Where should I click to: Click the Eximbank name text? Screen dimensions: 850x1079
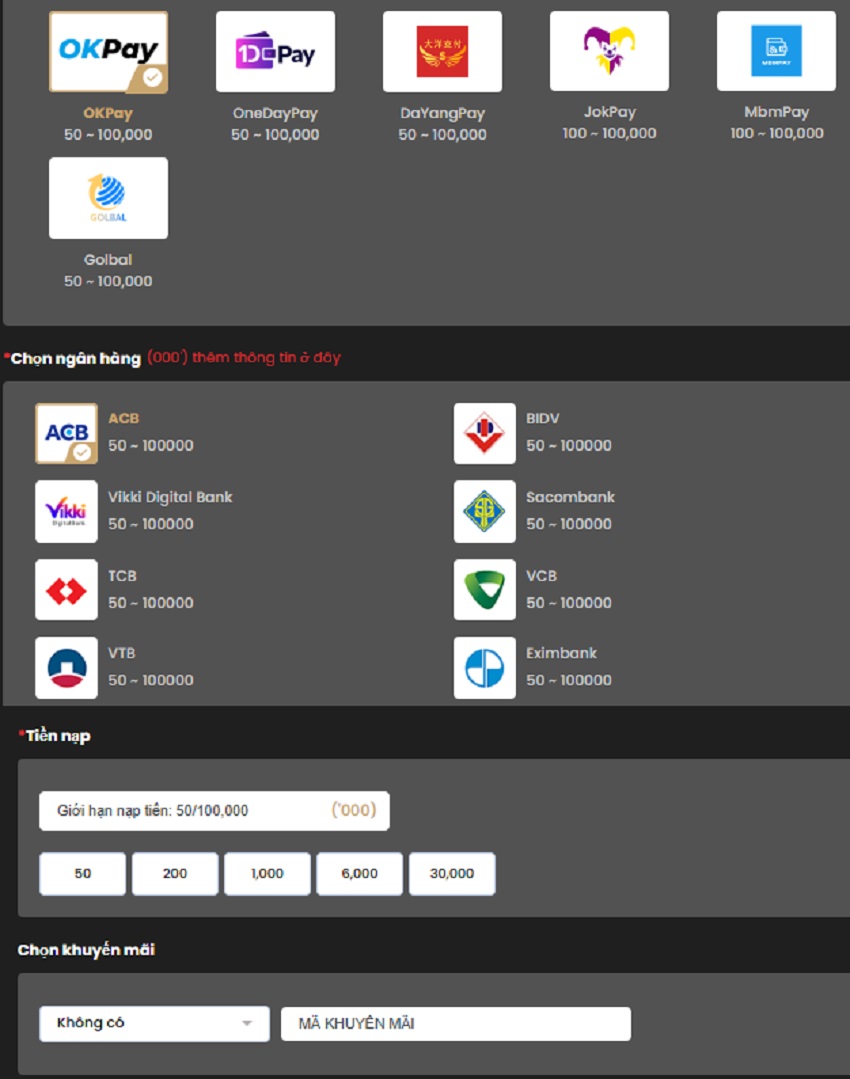(x=562, y=653)
